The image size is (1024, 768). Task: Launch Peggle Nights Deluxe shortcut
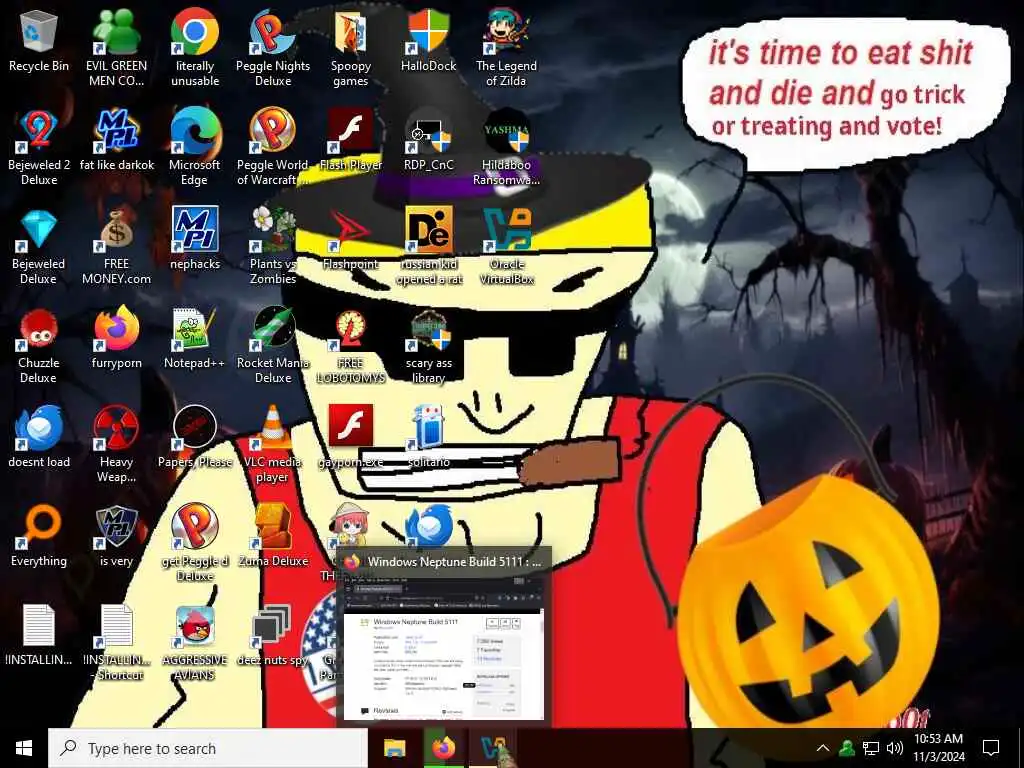(x=272, y=33)
